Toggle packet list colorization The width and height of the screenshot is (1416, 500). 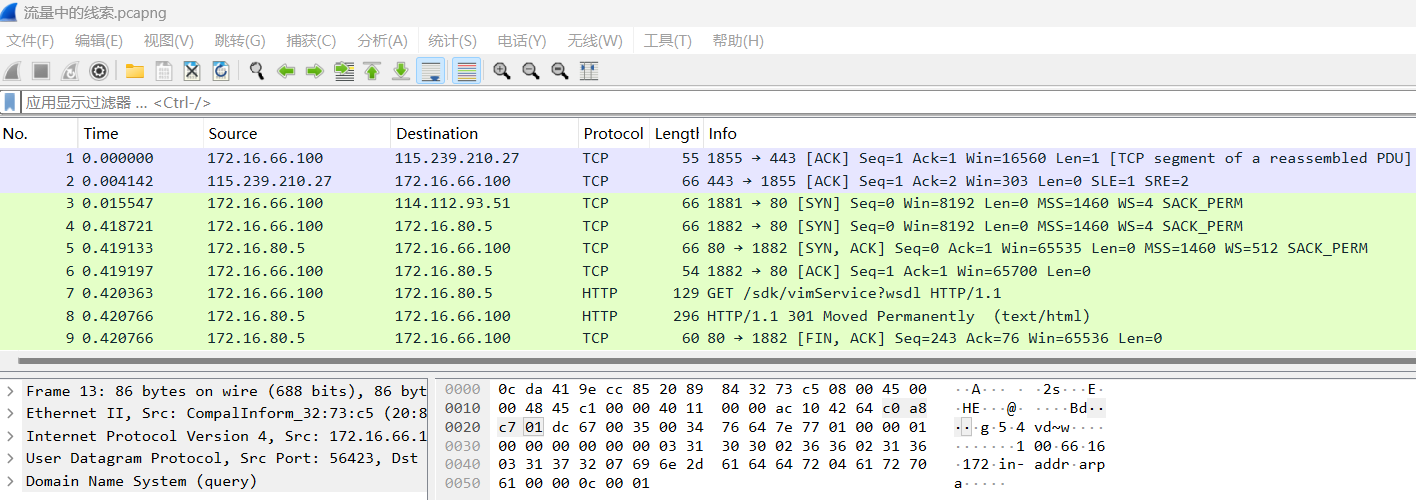[x=465, y=71]
